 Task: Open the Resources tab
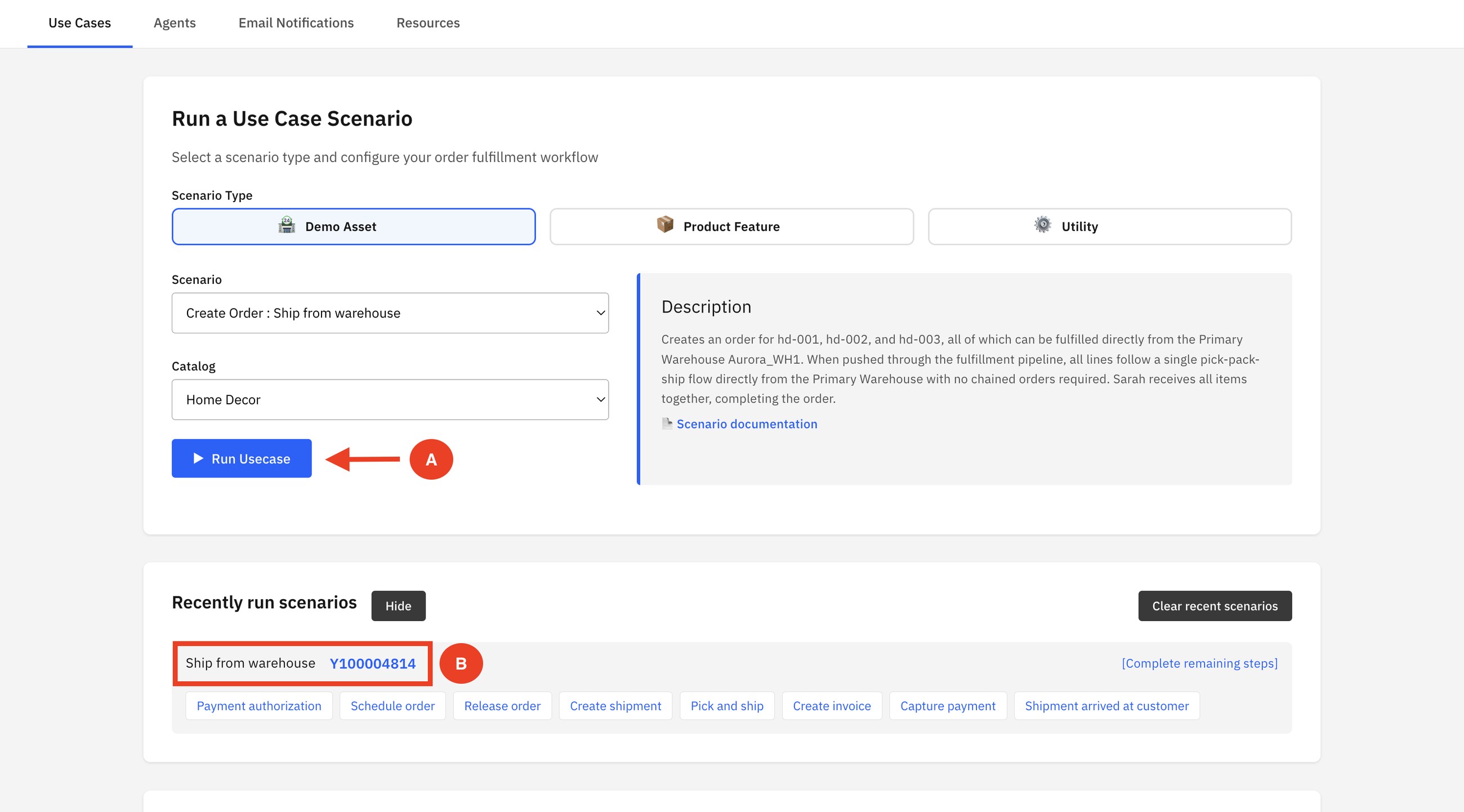(x=428, y=23)
